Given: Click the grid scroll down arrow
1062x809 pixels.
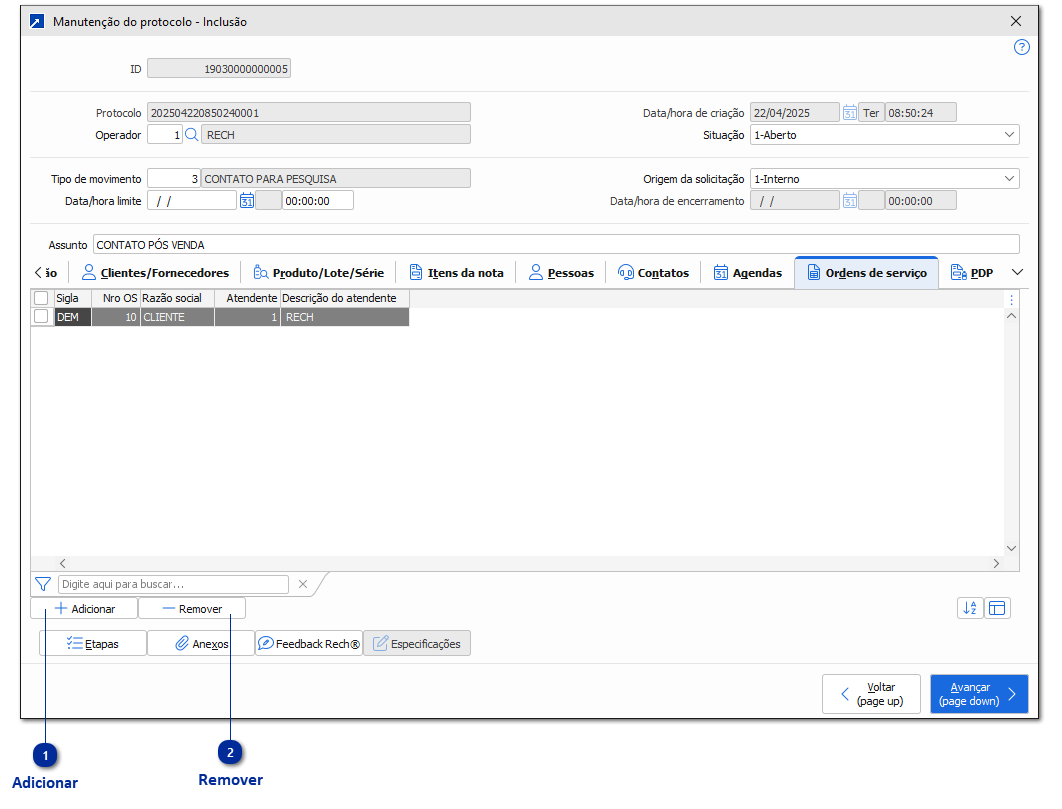Looking at the screenshot, I should [1011, 548].
